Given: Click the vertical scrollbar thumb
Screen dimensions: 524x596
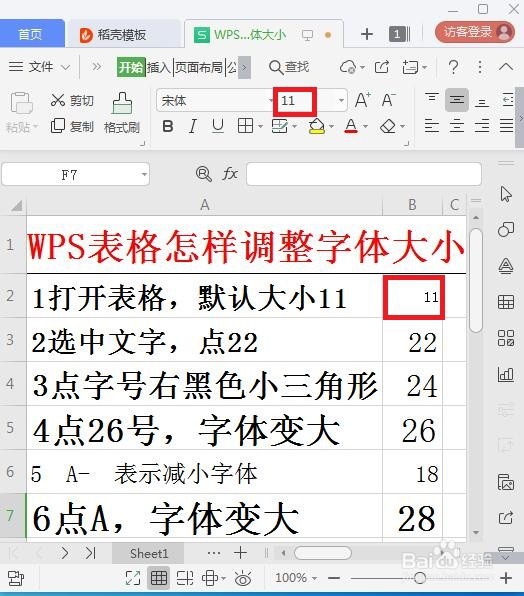Looking at the screenshot, I should 475,280.
